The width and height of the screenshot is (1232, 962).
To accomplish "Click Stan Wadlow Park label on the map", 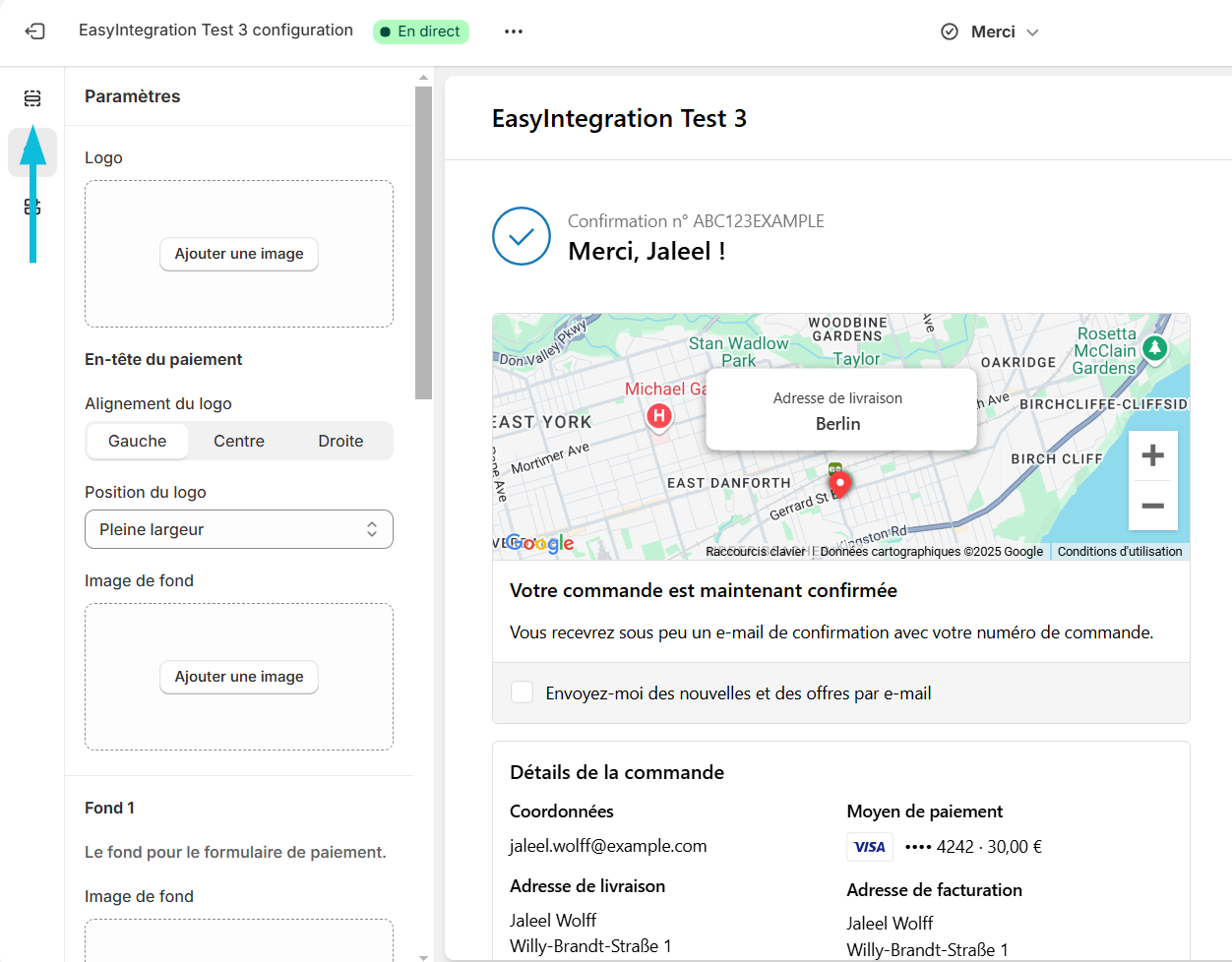I will (739, 352).
